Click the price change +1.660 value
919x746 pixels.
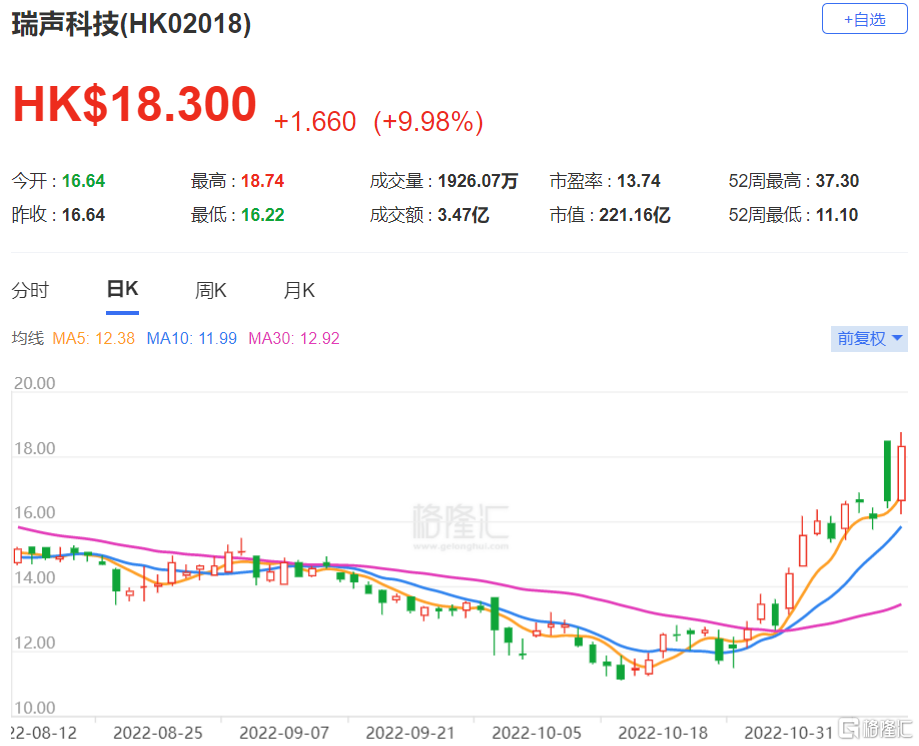click(x=315, y=122)
